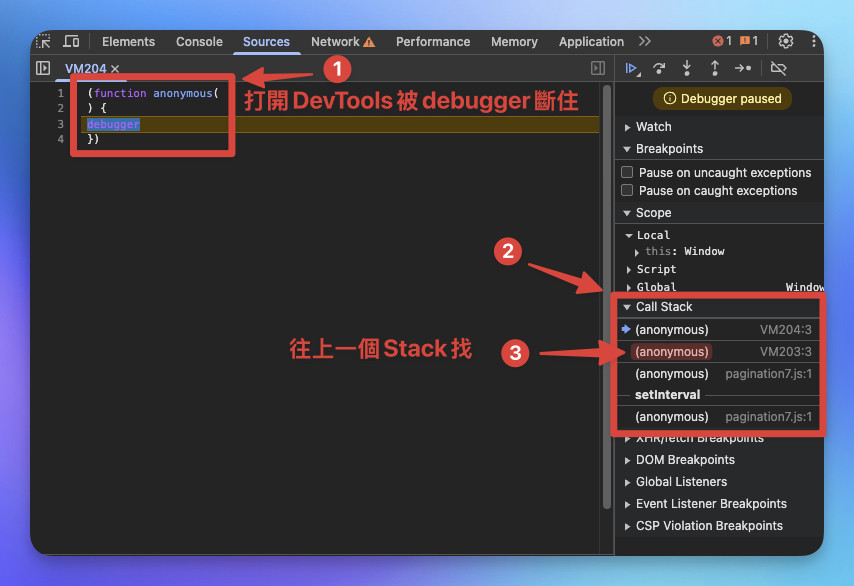Step into next function call
The image size is (854, 586).
pyautogui.click(x=687, y=68)
